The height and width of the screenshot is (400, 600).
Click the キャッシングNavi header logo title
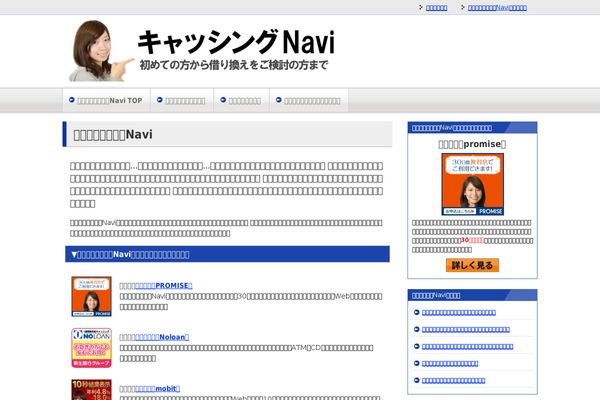tap(236, 42)
